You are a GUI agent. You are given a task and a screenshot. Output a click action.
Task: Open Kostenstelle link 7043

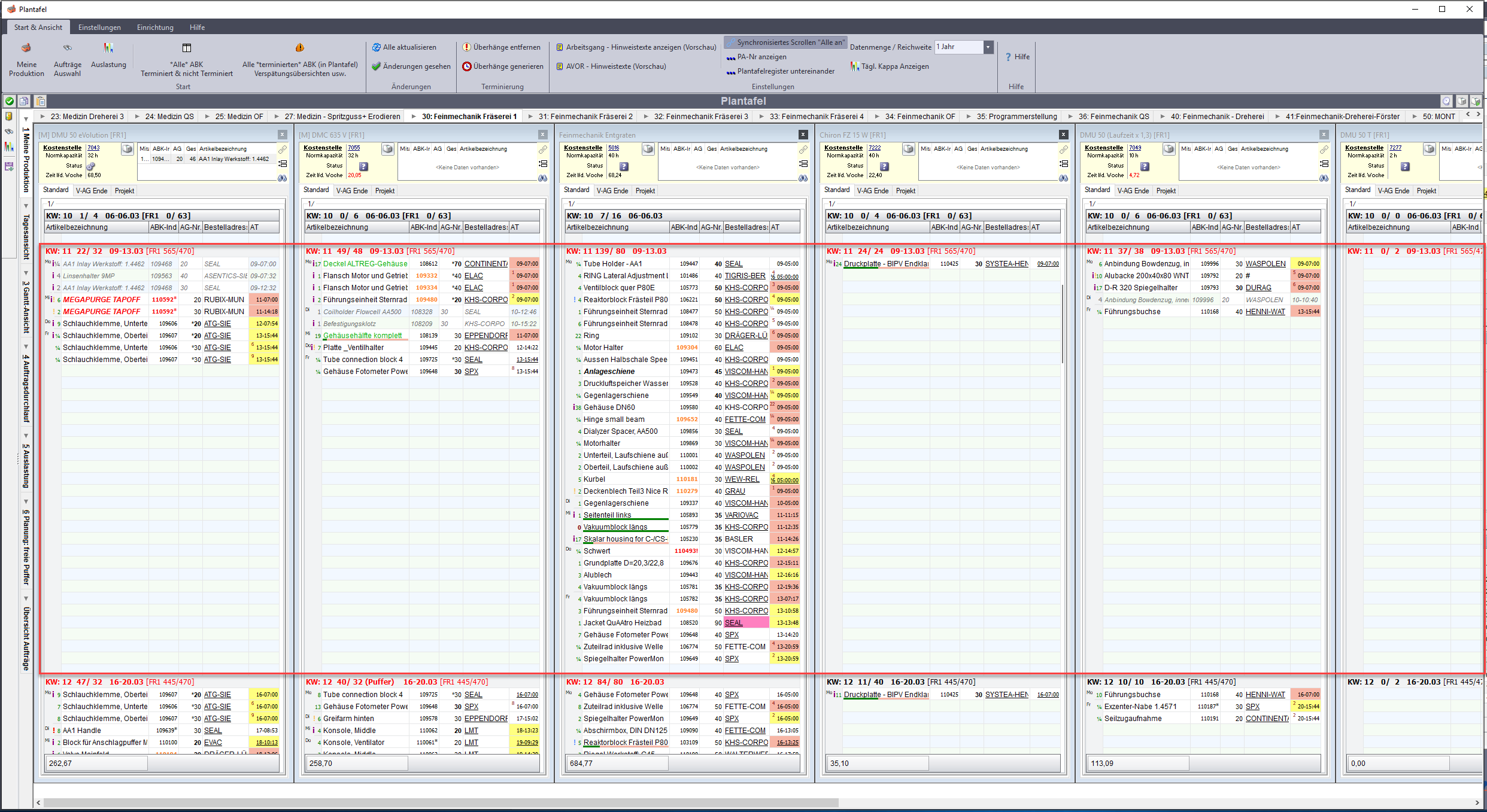tap(93, 148)
